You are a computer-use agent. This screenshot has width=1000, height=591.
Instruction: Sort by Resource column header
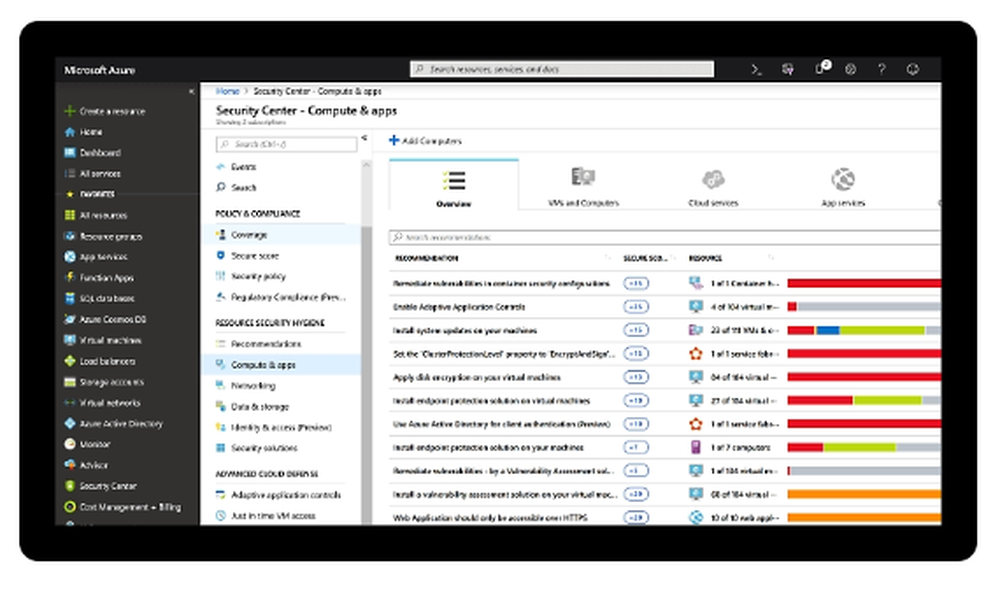[x=705, y=258]
